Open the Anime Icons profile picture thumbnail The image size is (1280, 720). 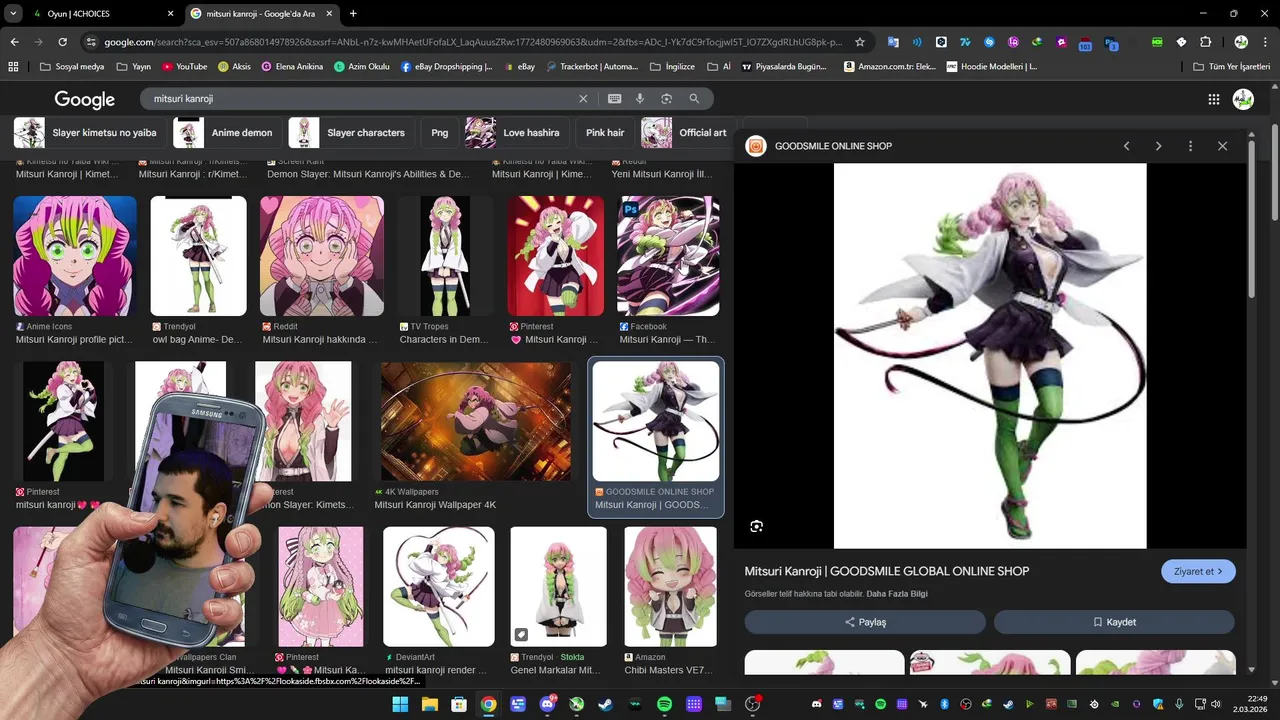tap(75, 256)
